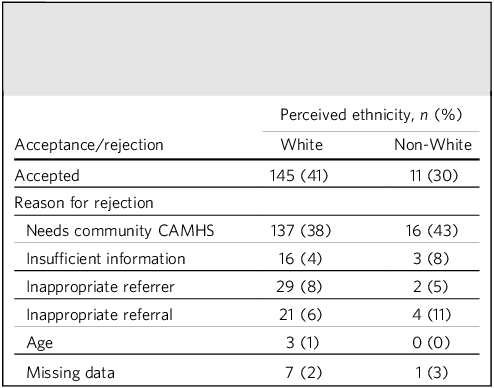Screen dimensions: 494x388
Task: Click the value 16 (43)
Action: (432, 231)
